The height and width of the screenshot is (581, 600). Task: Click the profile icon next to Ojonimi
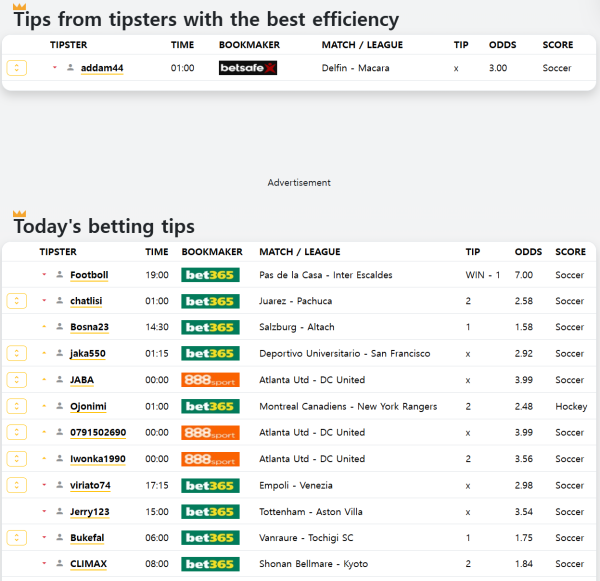click(60, 406)
